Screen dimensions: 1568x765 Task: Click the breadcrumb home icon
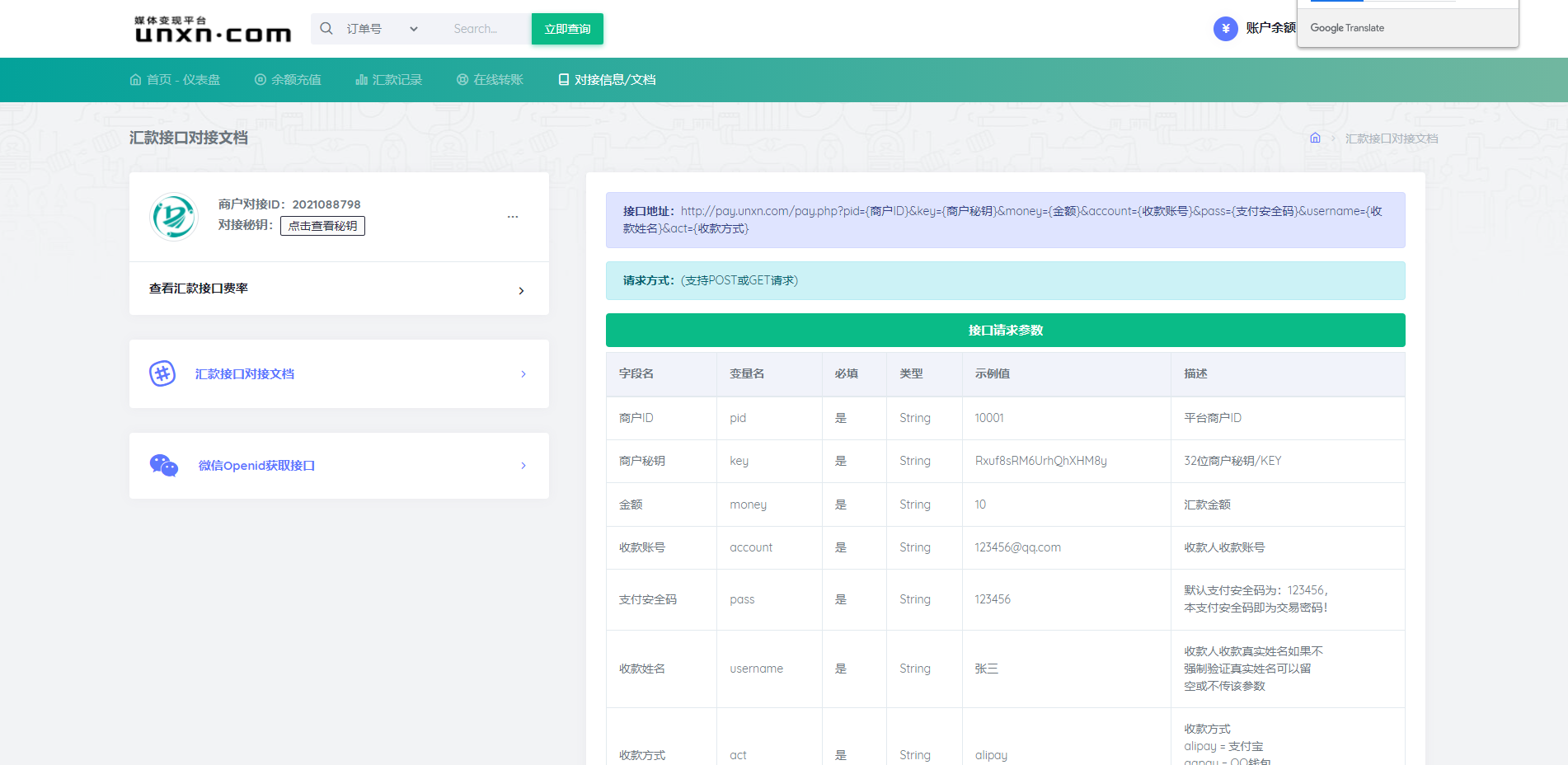click(x=1315, y=138)
